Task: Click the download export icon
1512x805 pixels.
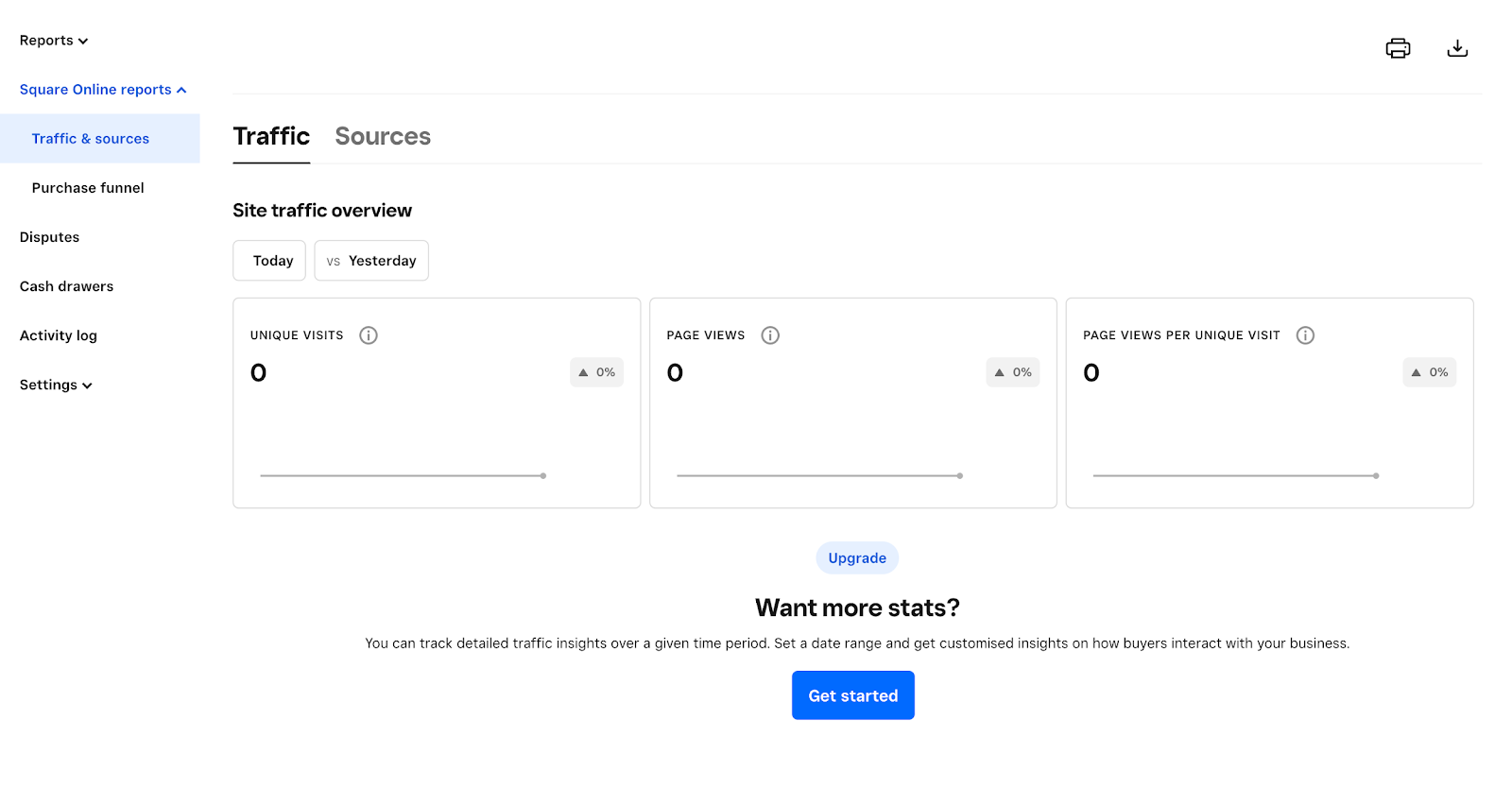Action: coord(1457,48)
